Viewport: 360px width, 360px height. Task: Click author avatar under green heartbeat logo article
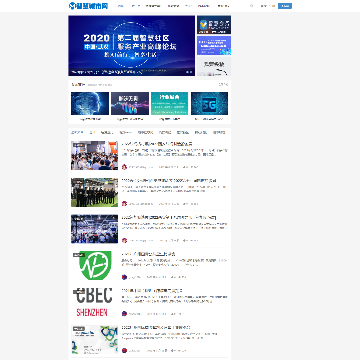click(x=124, y=277)
